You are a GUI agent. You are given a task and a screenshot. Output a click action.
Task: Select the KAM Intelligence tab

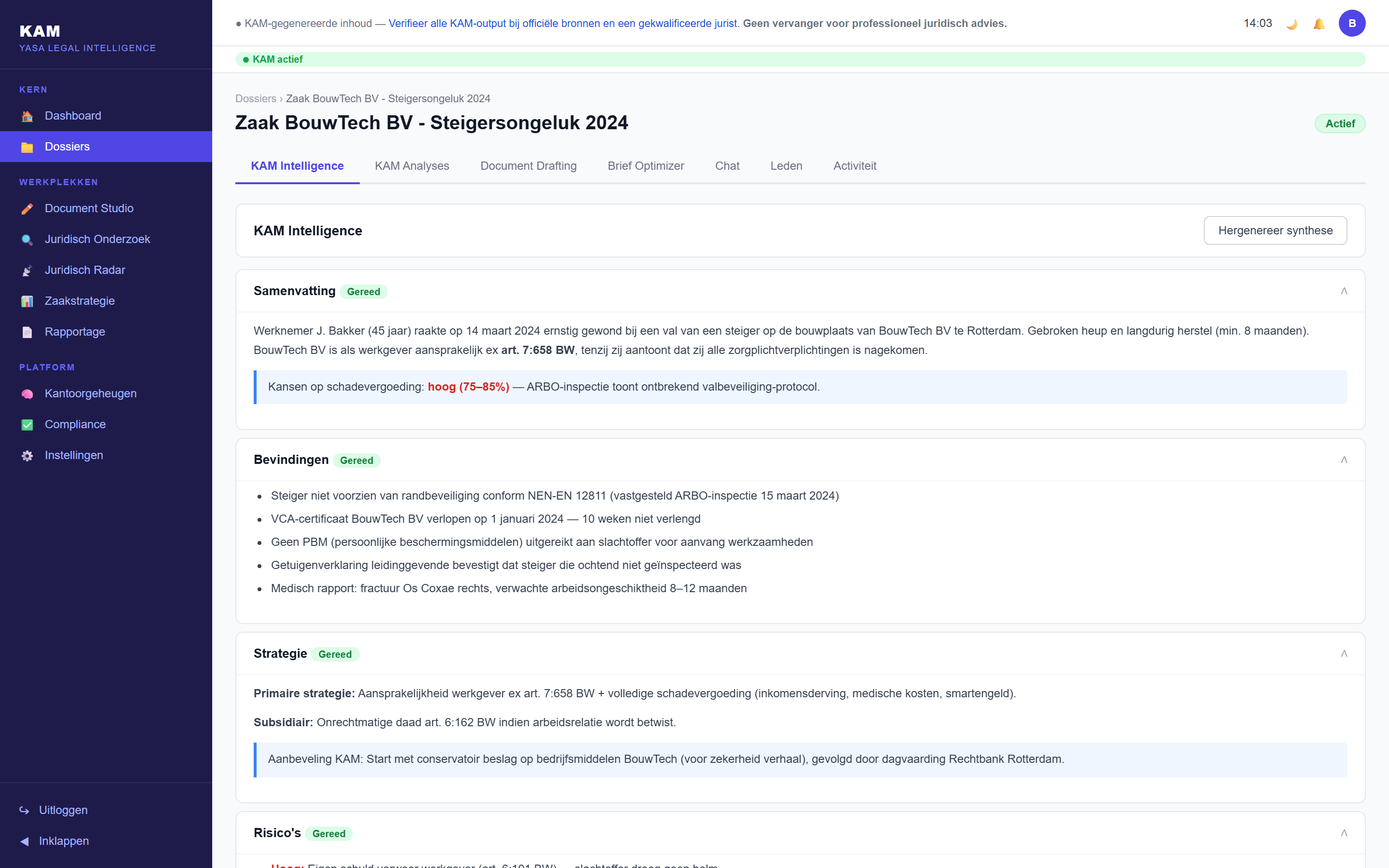[x=297, y=166]
